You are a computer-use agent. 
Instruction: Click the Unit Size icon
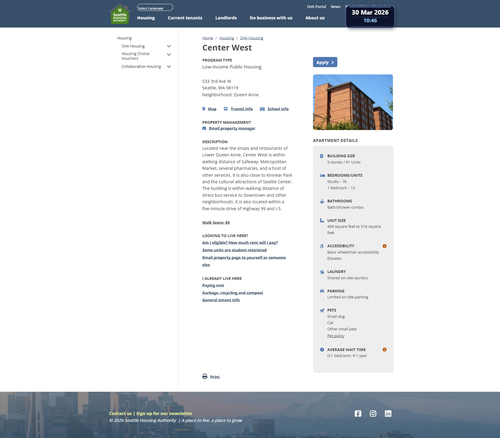click(x=322, y=220)
